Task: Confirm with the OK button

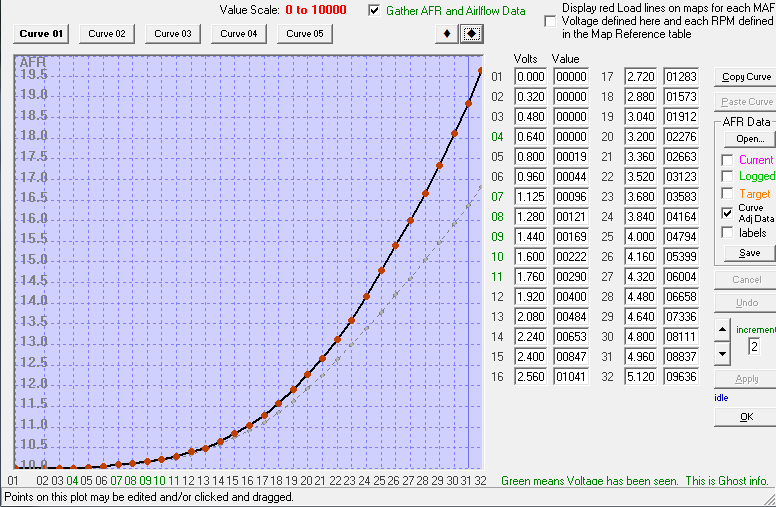Action: click(746, 417)
